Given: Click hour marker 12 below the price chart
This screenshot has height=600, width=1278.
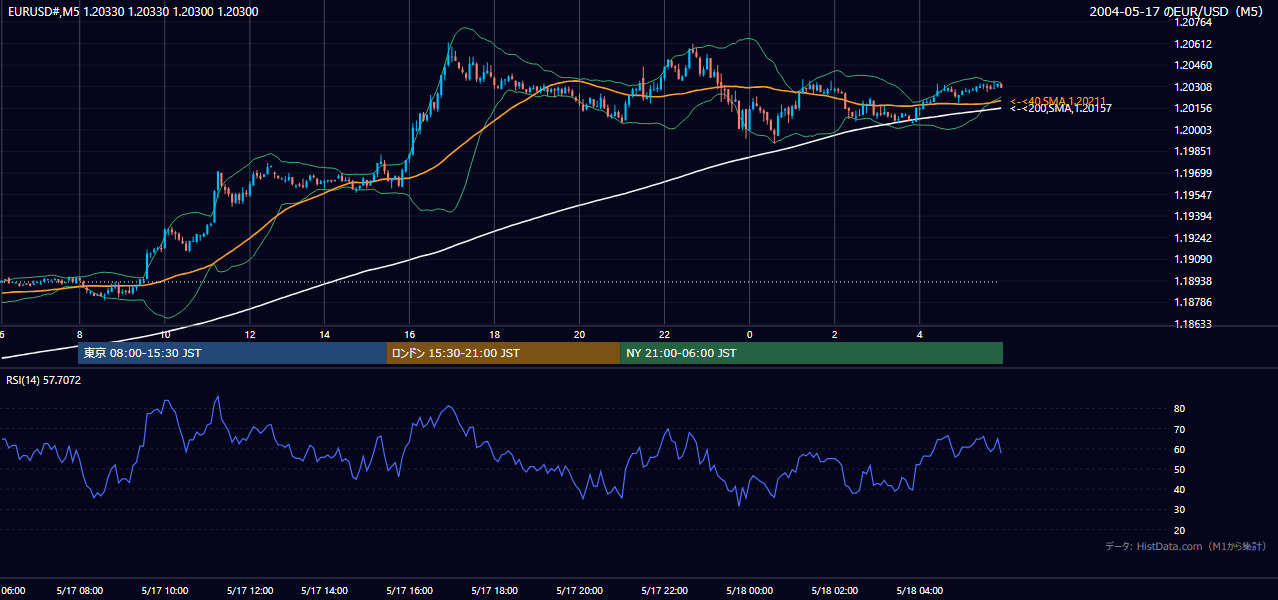Looking at the screenshot, I should coord(250,334).
